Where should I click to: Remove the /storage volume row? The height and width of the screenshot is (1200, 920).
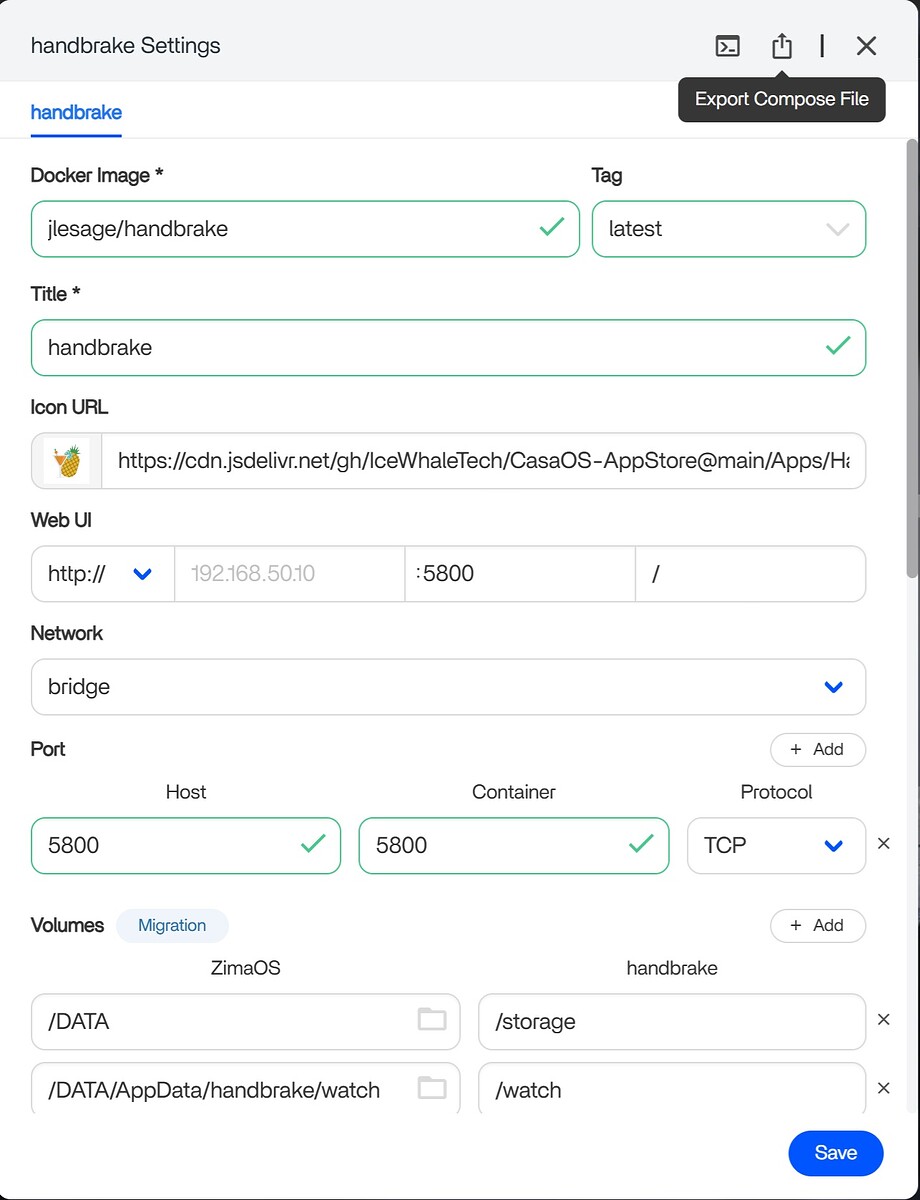[883, 1020]
